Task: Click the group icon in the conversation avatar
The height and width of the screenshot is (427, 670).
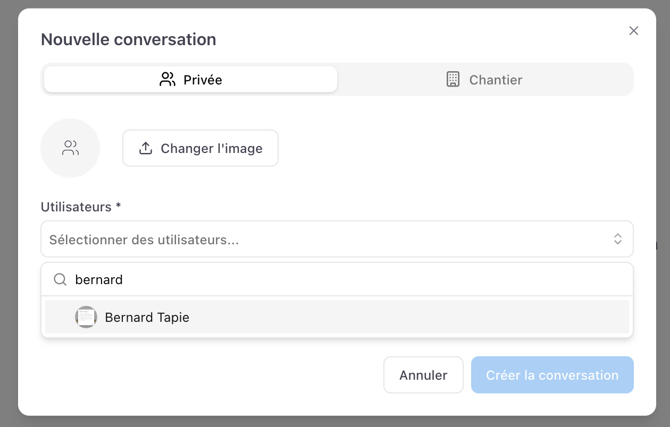Action: [70, 148]
